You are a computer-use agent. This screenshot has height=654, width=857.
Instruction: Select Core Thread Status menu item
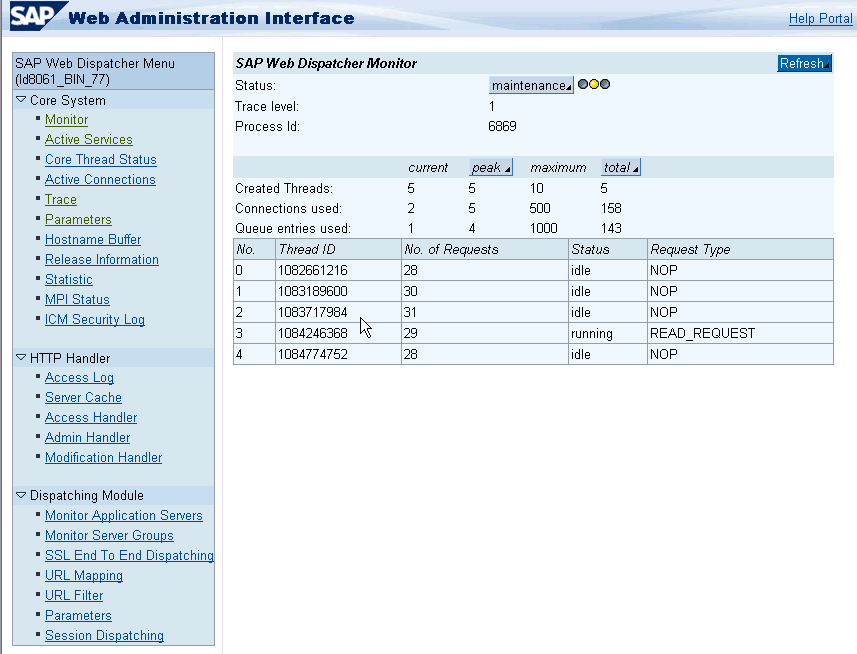(x=100, y=160)
